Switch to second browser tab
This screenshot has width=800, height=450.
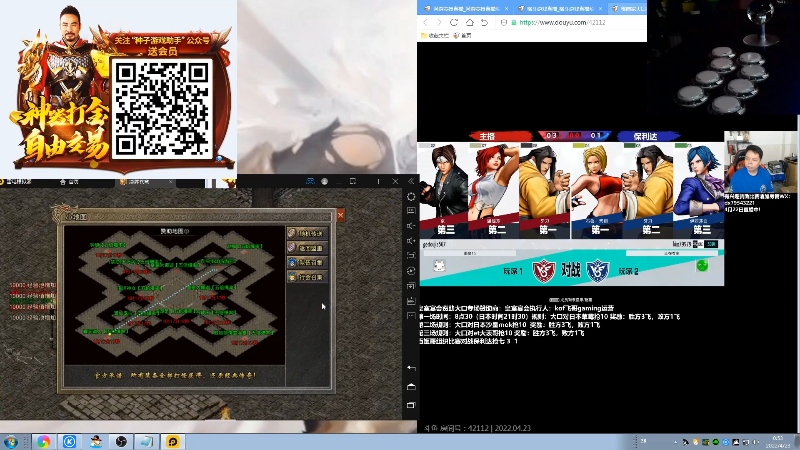tap(560, 9)
